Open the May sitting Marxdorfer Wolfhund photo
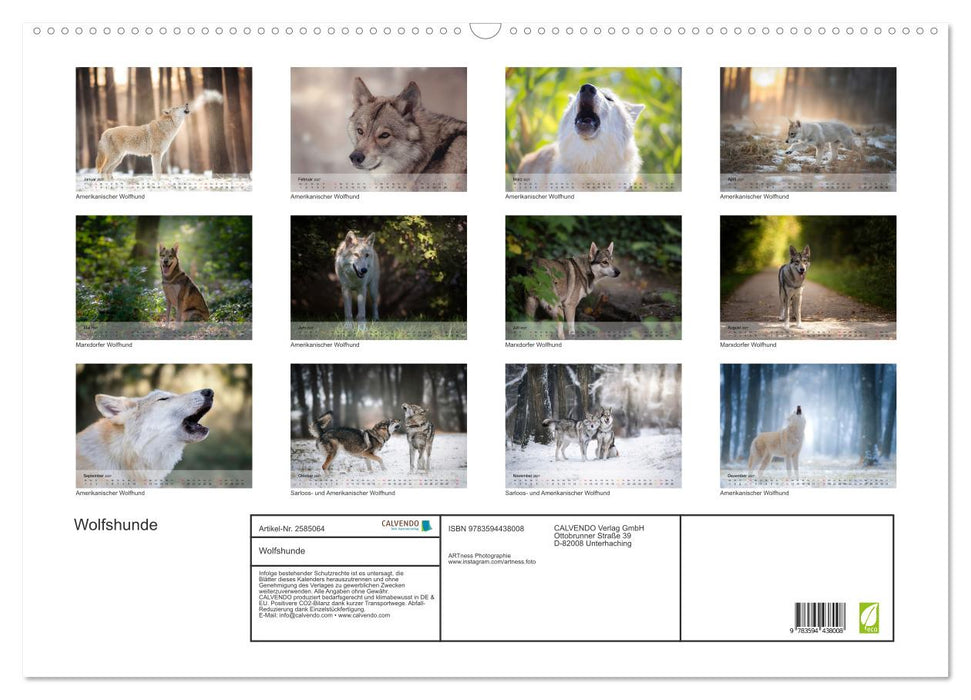The width and height of the screenshot is (971, 700). click(x=163, y=277)
